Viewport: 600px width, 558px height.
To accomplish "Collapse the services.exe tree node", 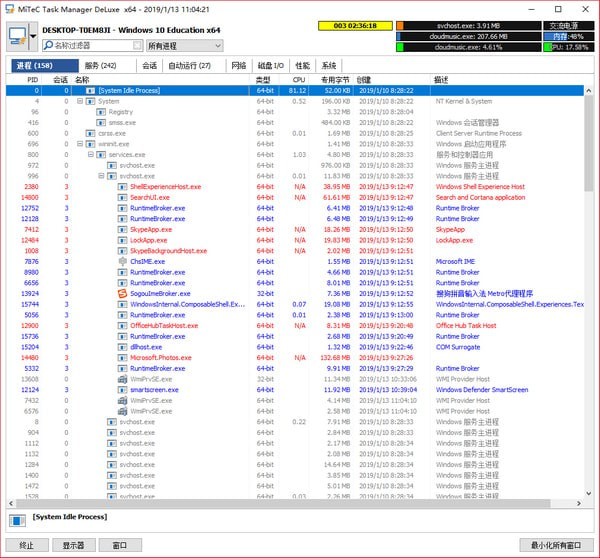I will [89, 155].
